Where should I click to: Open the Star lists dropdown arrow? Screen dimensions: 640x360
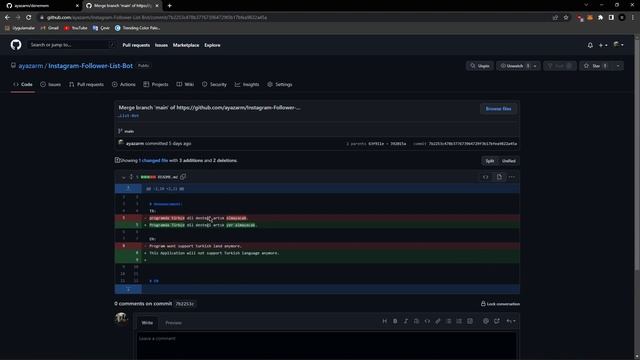pos(618,66)
